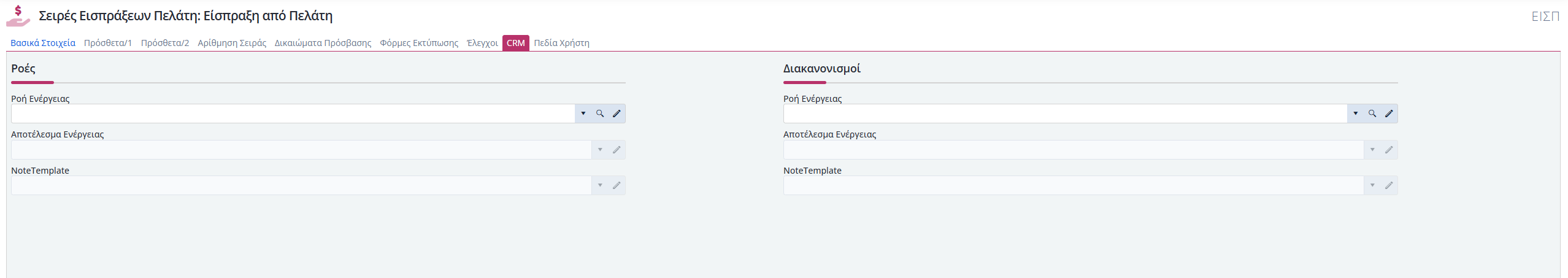Click the NoteTemplate field under Ροές

(301, 185)
